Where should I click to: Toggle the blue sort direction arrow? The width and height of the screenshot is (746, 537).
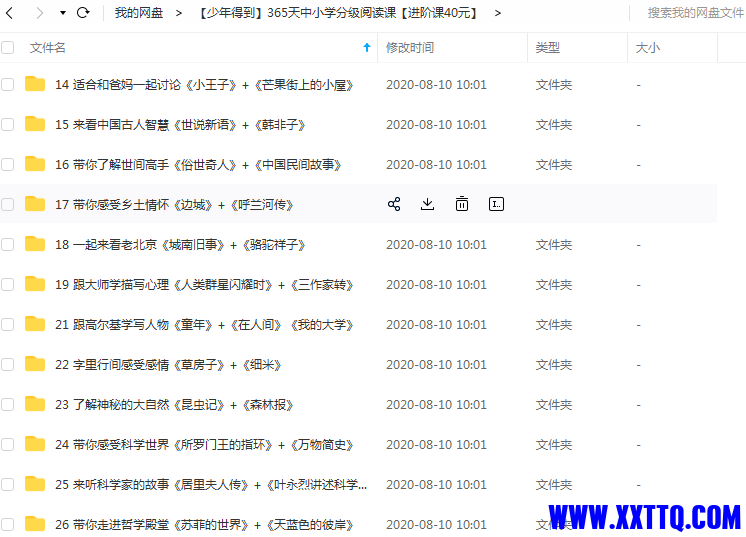[x=367, y=48]
